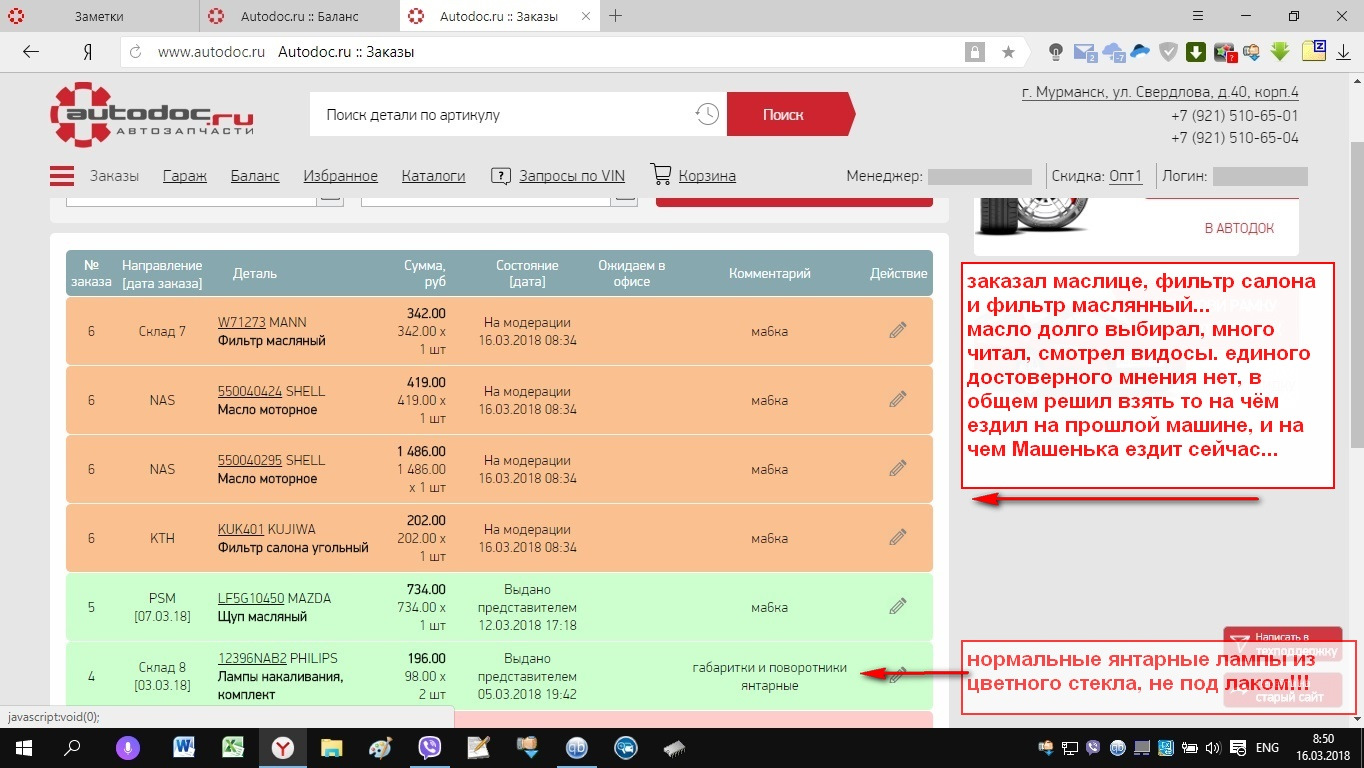Open the Опт1 discount link
The image size is (1364, 768).
tap(1125, 176)
